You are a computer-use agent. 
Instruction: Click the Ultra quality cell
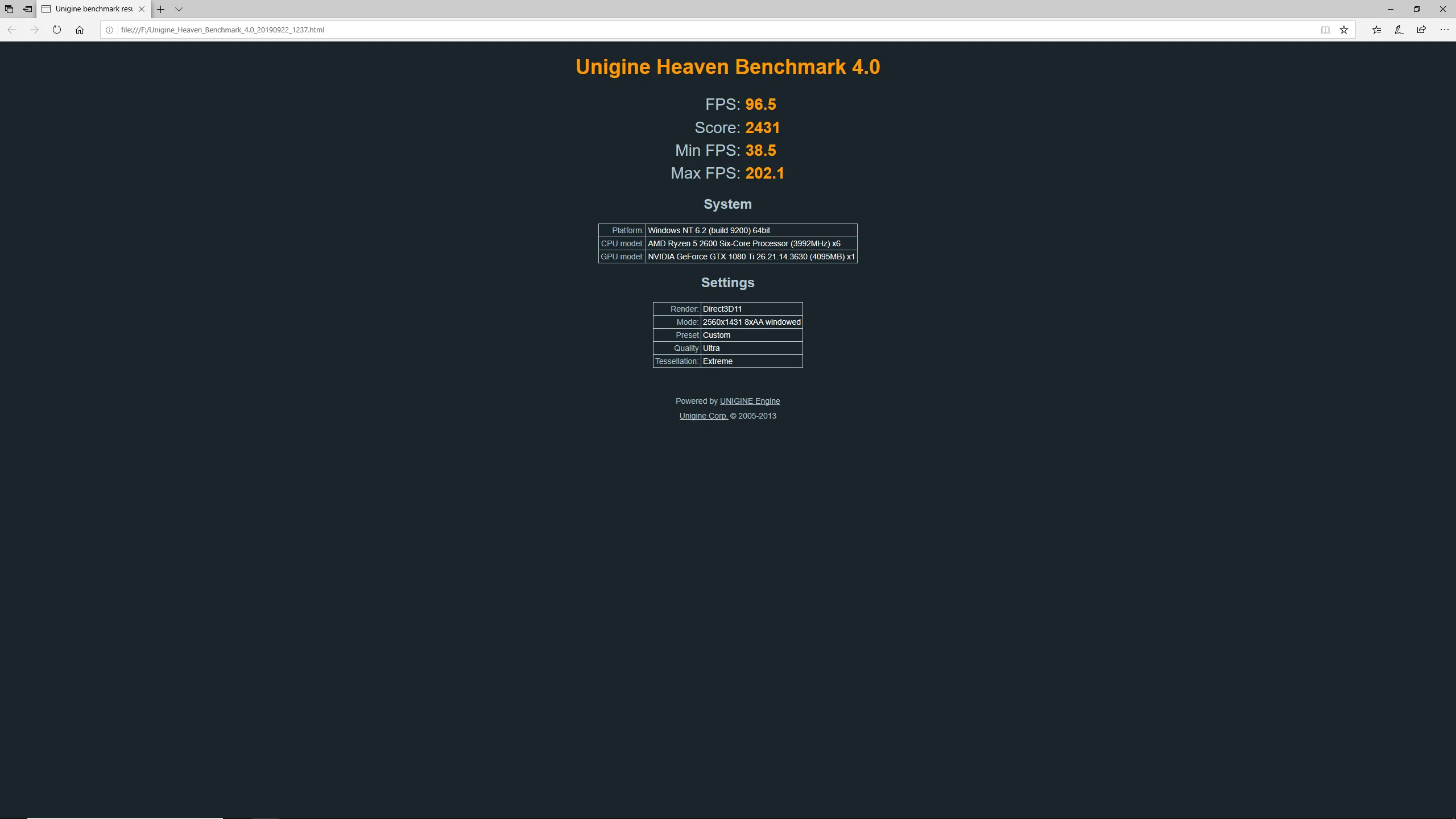coord(751,348)
